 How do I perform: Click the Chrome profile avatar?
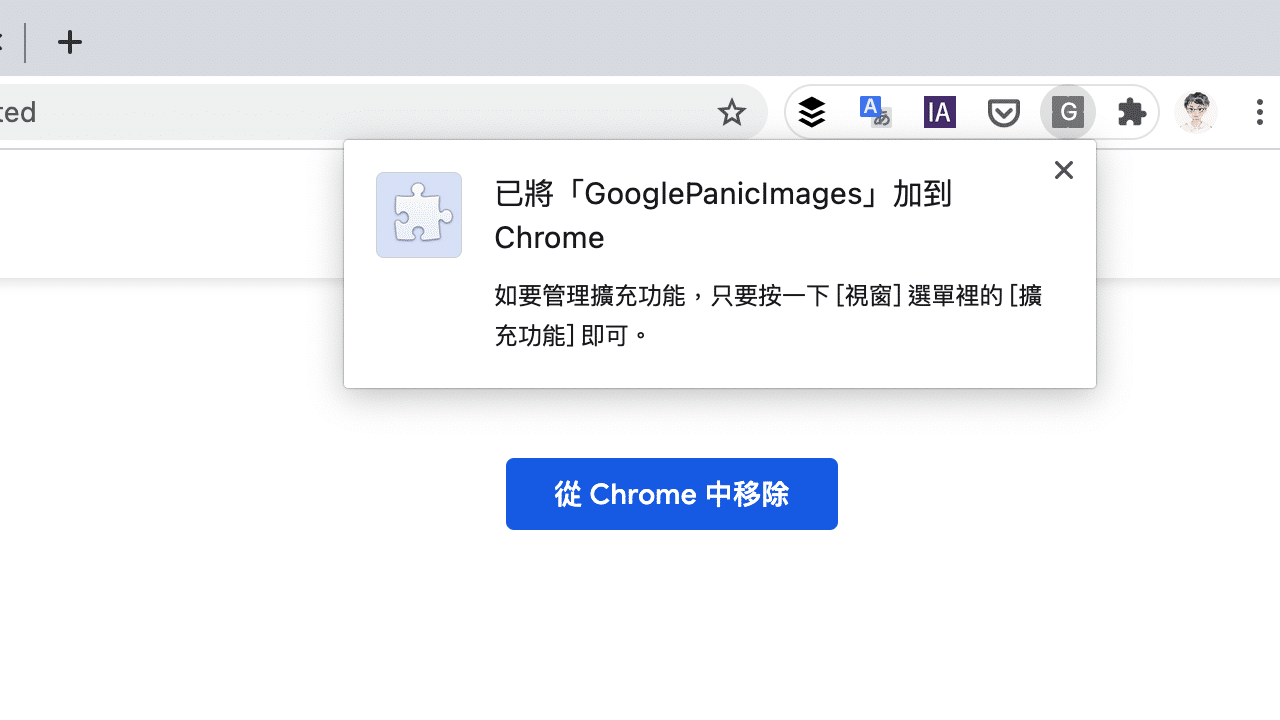1195,112
